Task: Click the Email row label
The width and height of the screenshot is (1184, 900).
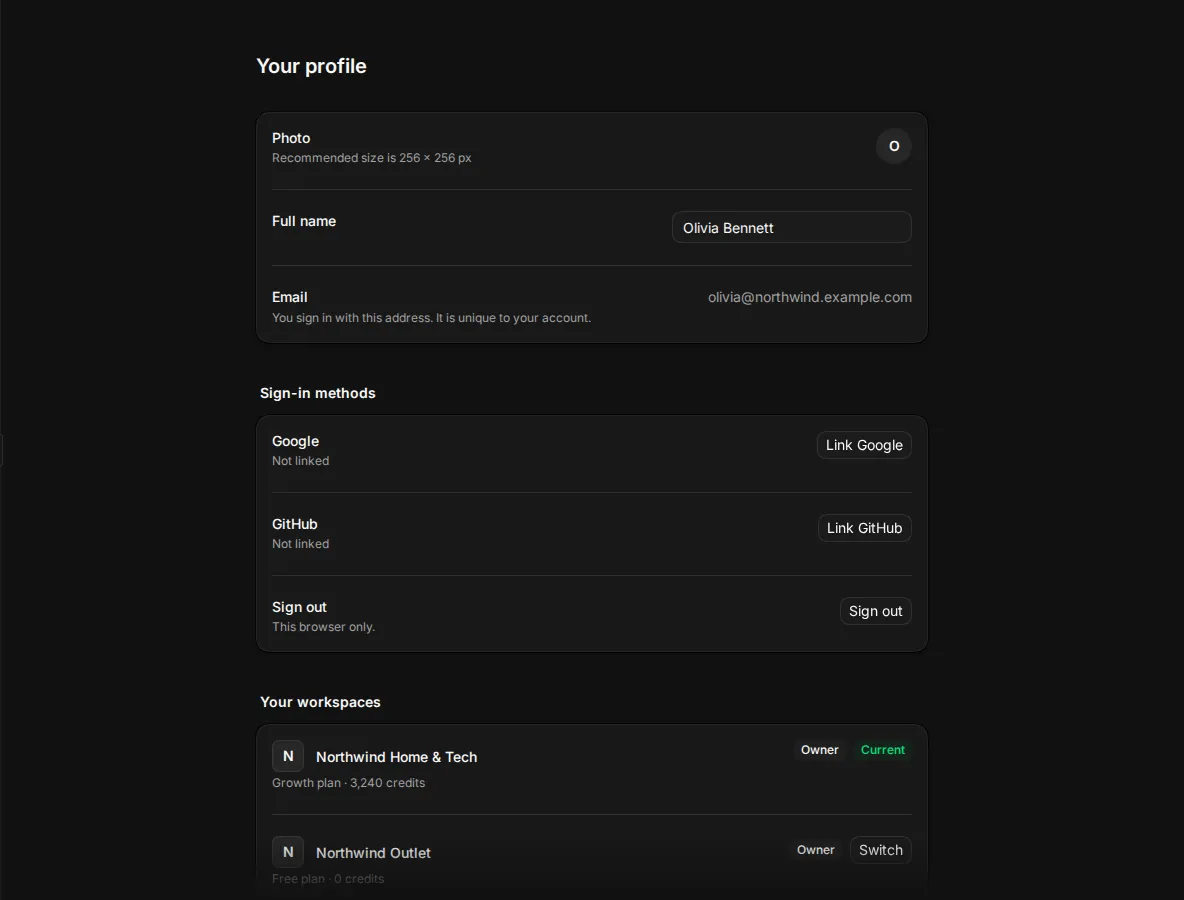Action: 289,297
